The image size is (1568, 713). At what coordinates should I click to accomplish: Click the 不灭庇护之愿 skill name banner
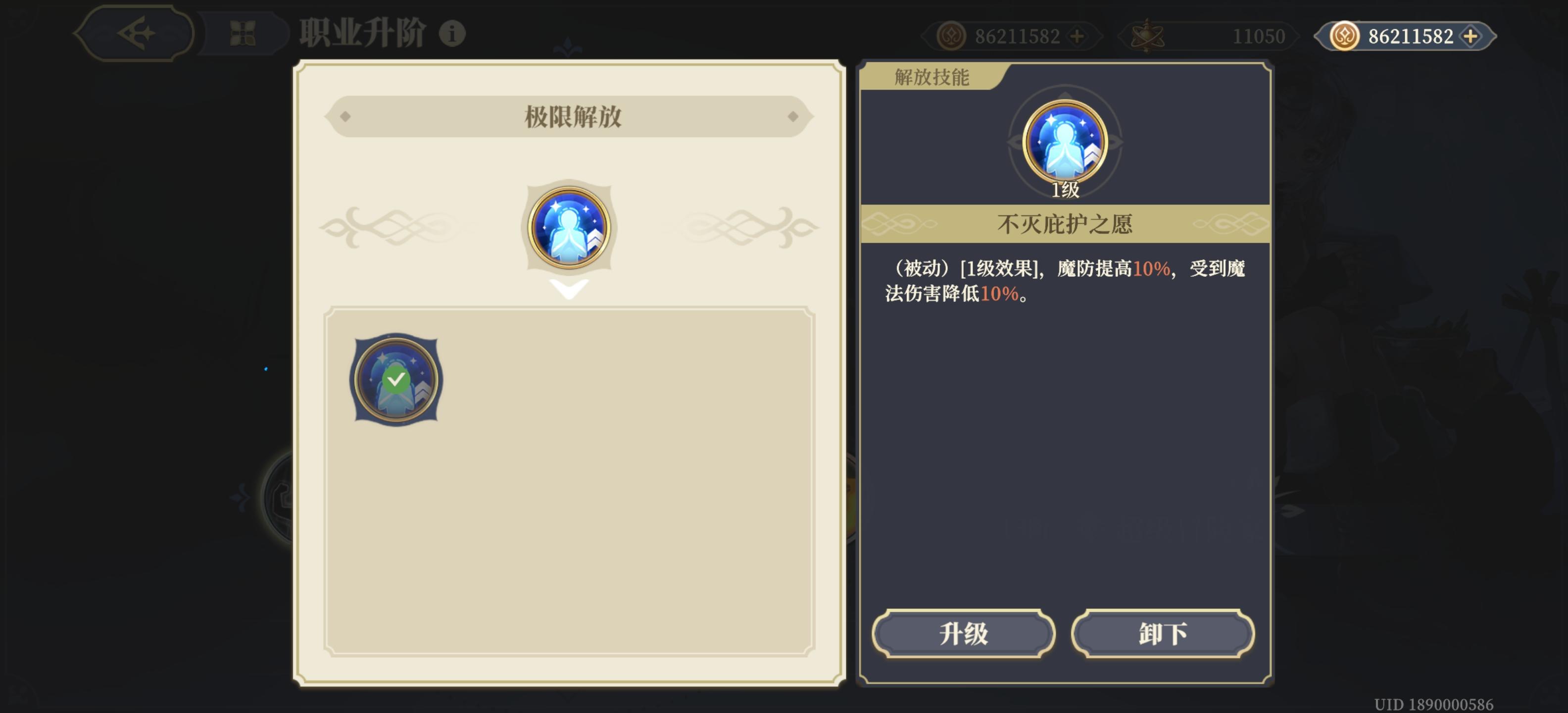1065,224
